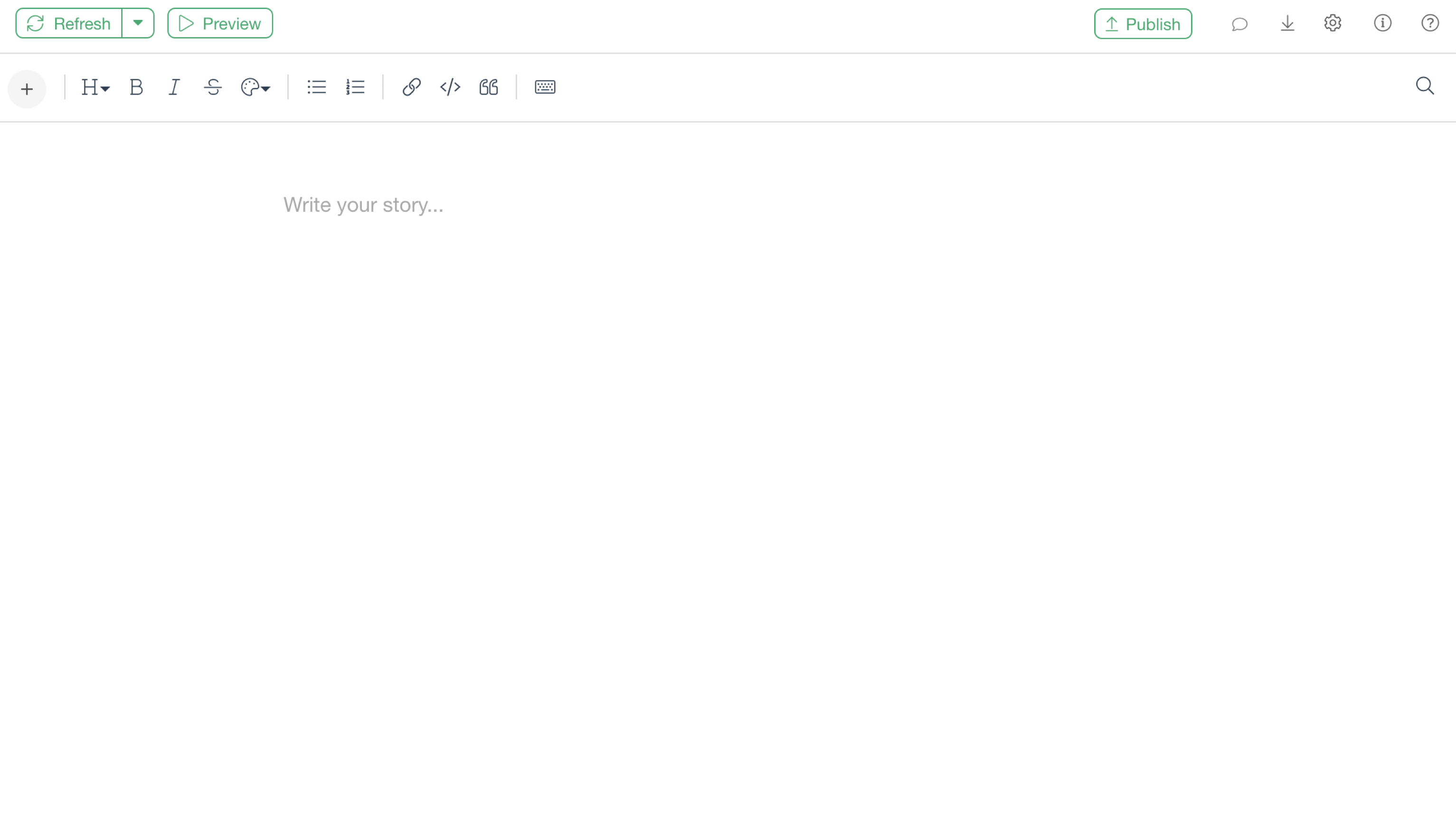
Task: Open search in the editor
Action: click(x=1424, y=86)
